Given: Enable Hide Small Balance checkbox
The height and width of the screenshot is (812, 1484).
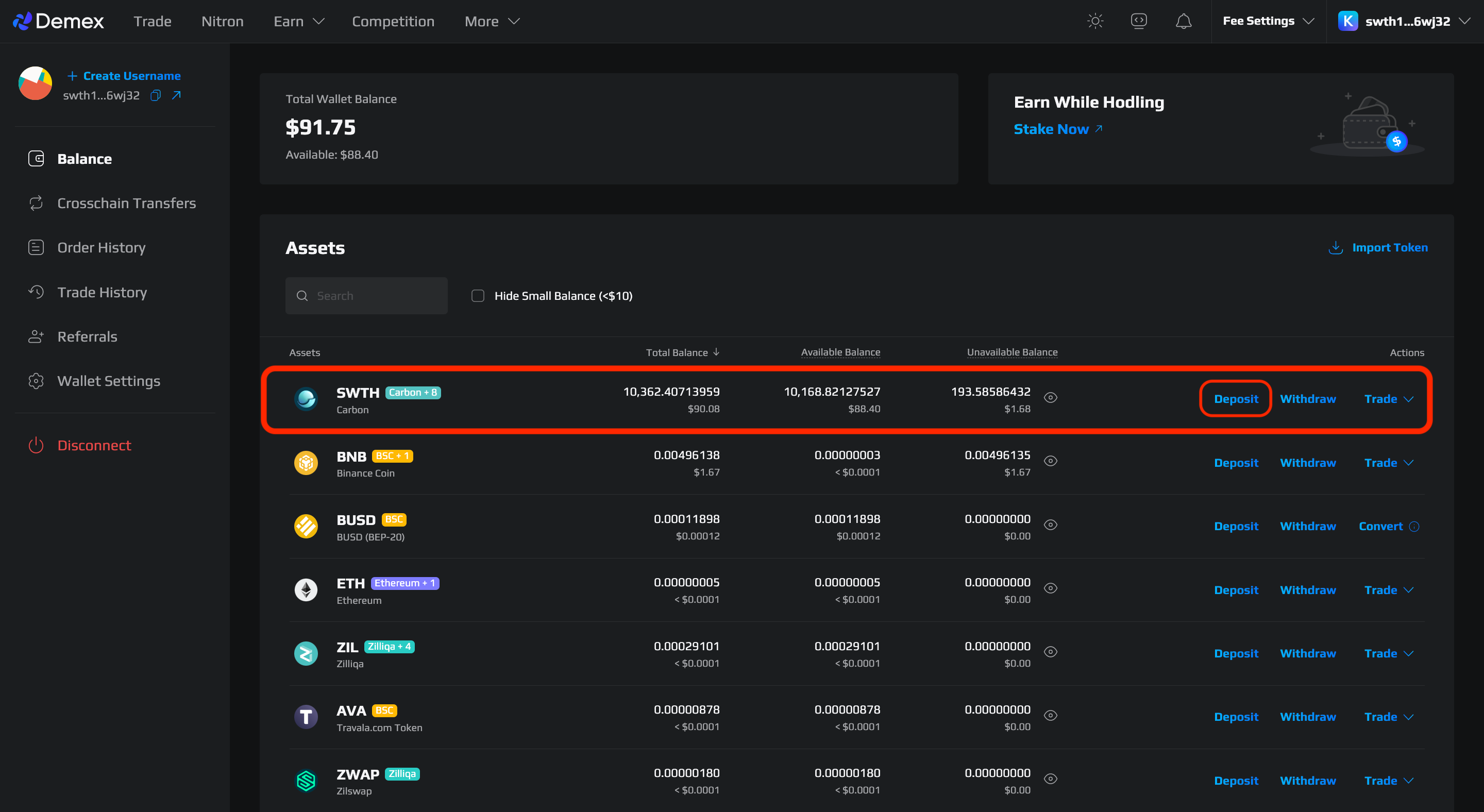Looking at the screenshot, I should 478,296.
